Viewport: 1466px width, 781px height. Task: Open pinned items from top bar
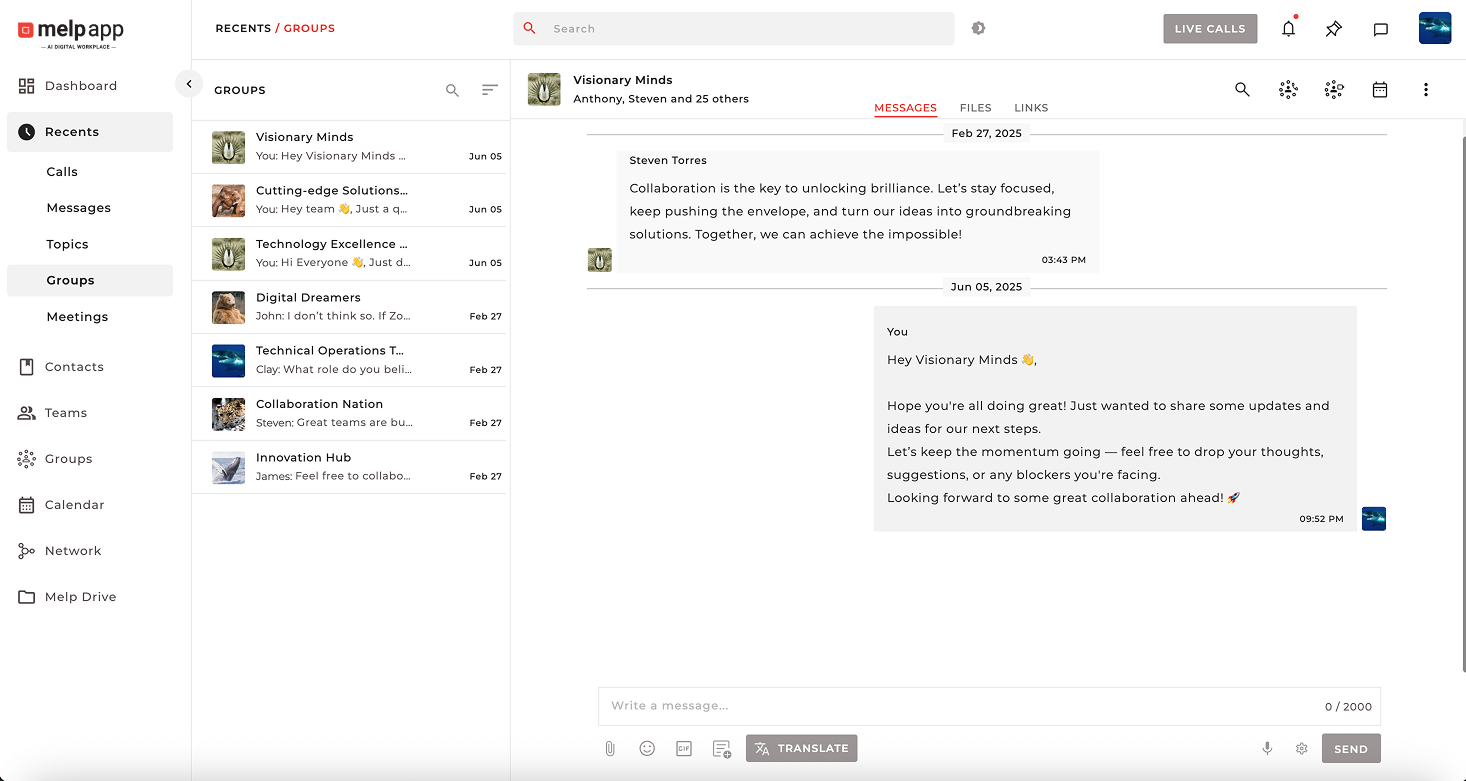point(1334,29)
